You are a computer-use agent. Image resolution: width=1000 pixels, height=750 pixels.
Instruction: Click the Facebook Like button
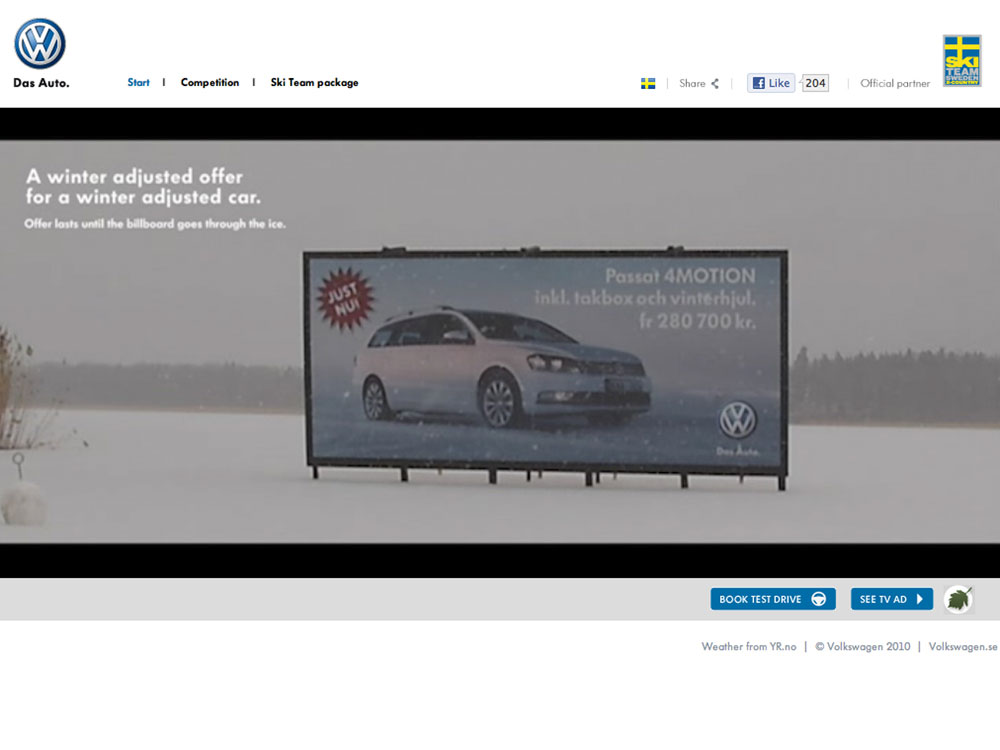(x=771, y=83)
